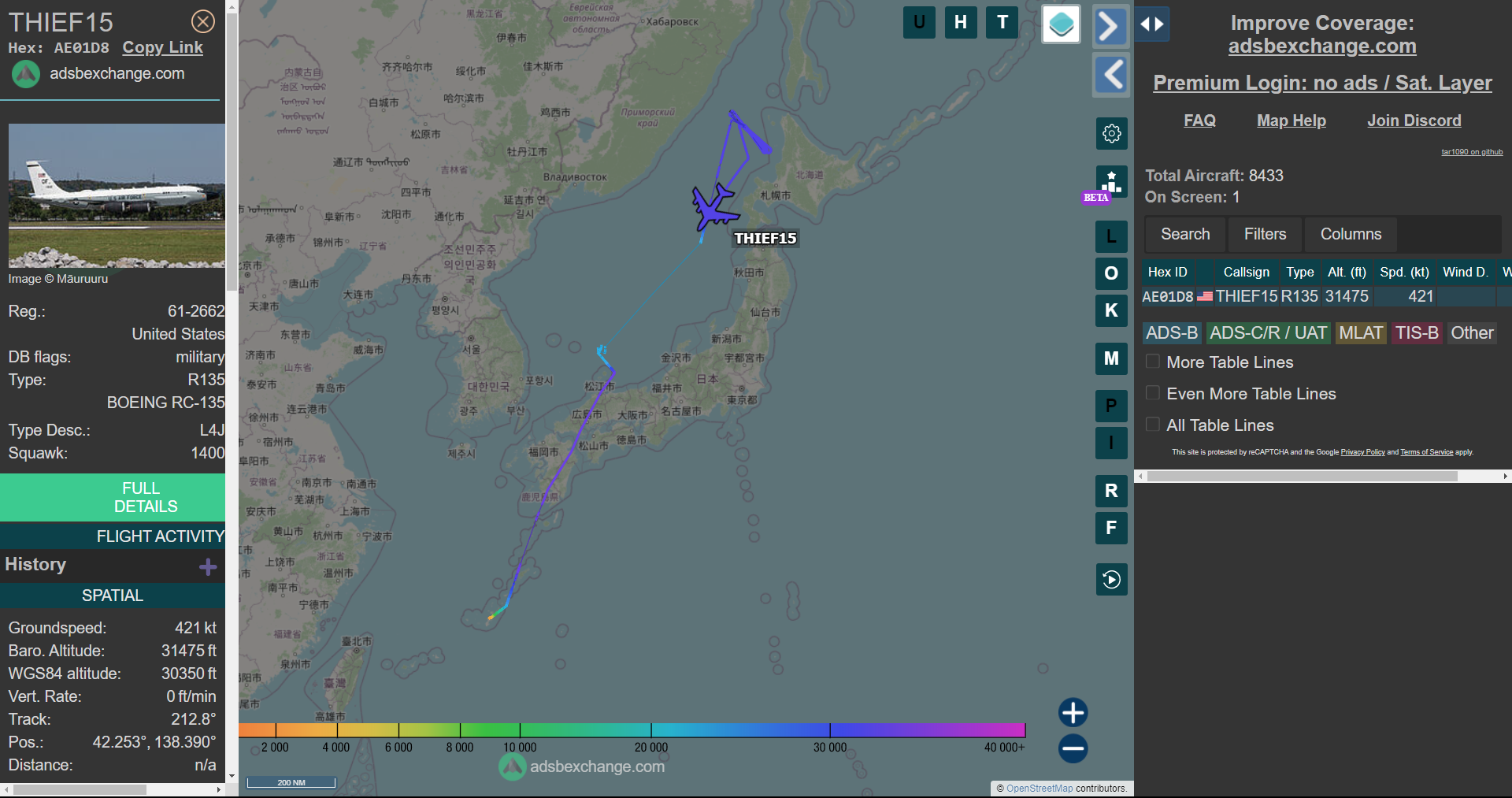Click the adsbexchange logo in info panel
This screenshot has height=798, width=1512.
click(26, 74)
